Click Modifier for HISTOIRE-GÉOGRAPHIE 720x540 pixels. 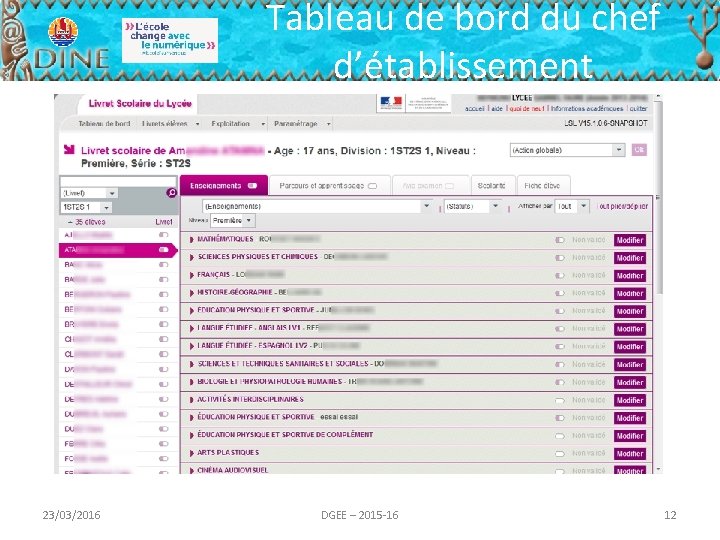pyautogui.click(x=630, y=293)
